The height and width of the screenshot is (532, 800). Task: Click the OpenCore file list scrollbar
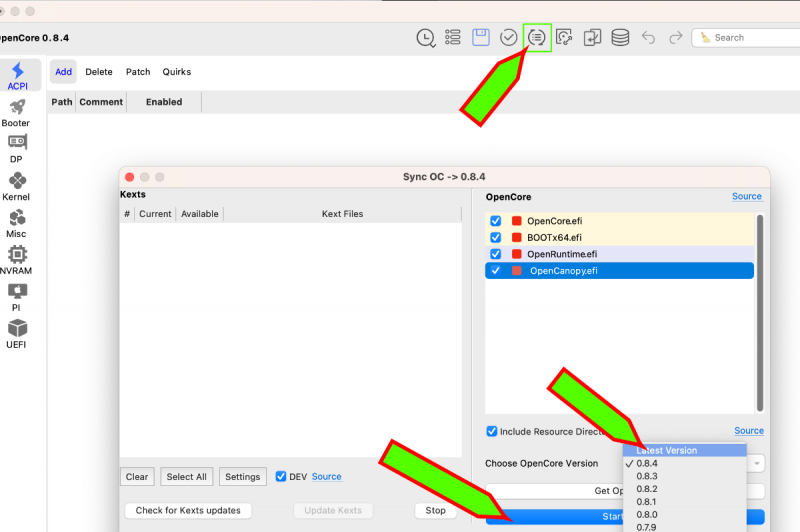point(760,313)
